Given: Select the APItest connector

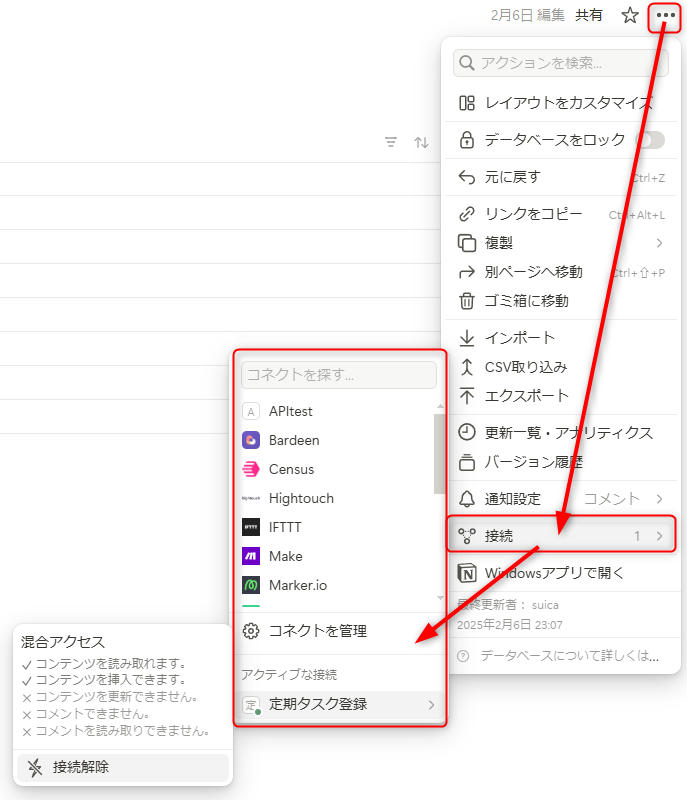Looking at the screenshot, I should tap(337, 411).
